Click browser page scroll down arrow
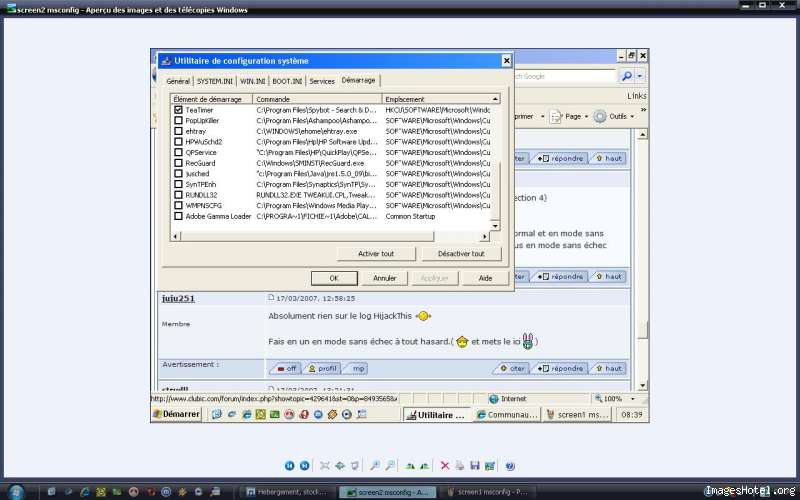This screenshot has height=500, width=800. coord(643,386)
